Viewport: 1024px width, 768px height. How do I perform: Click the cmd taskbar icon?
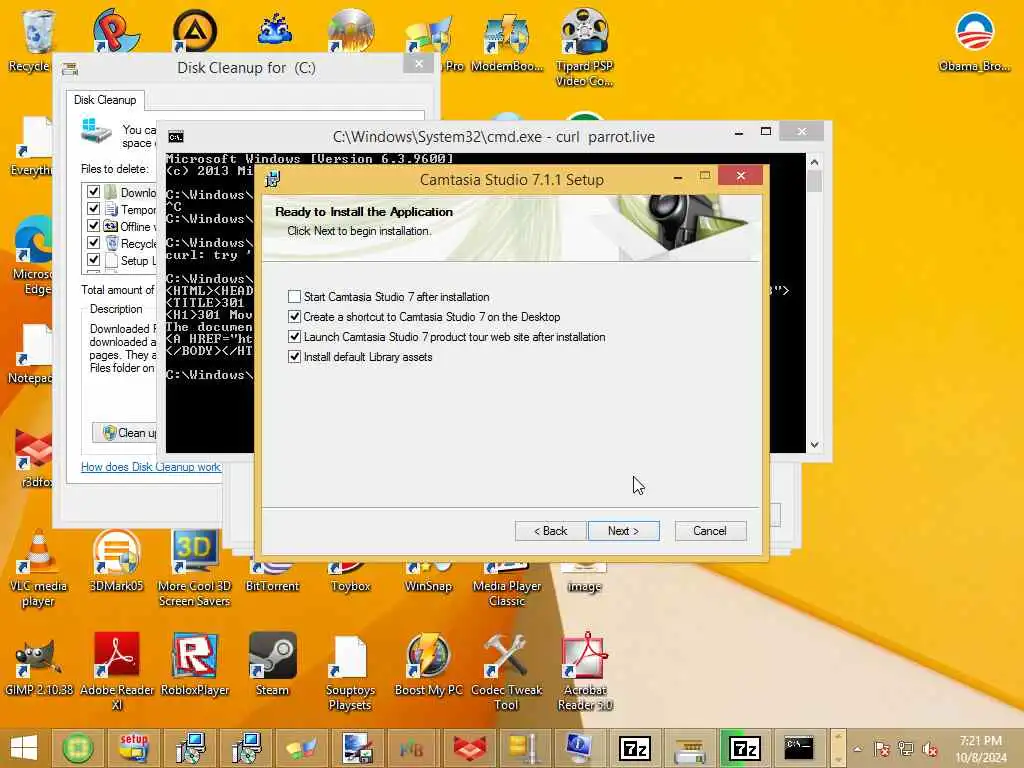(799, 748)
